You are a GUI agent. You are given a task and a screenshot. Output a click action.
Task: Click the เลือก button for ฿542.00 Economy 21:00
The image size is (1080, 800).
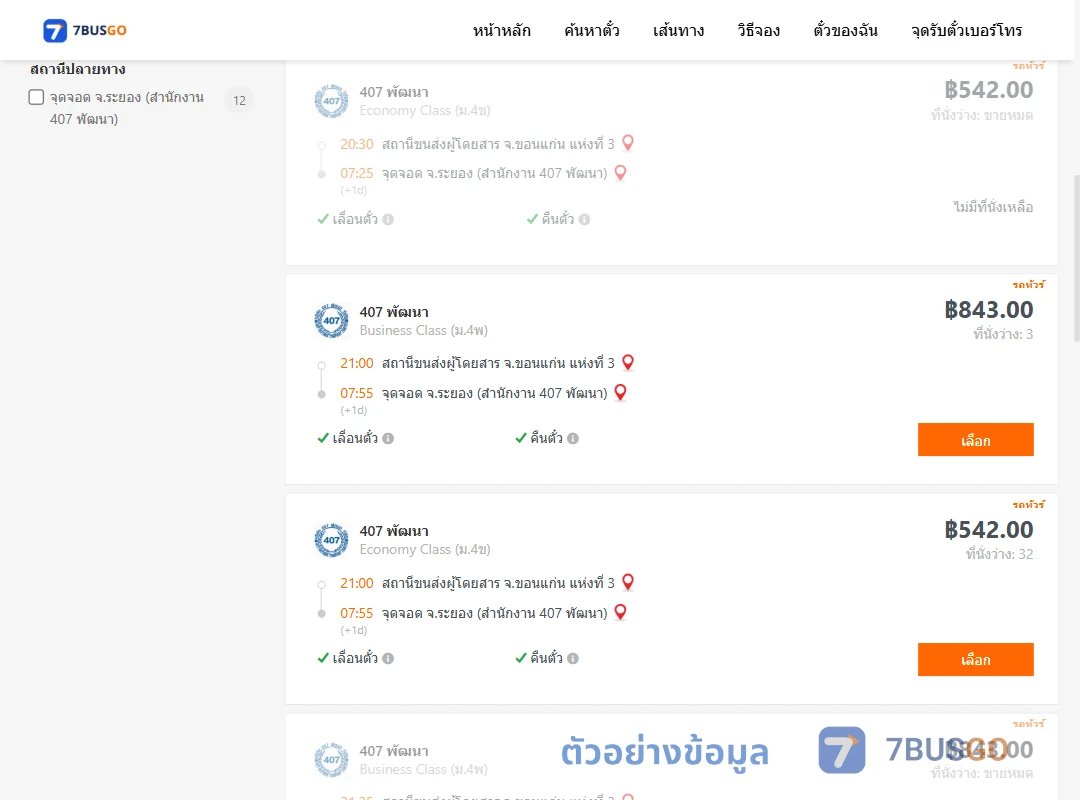click(975, 659)
